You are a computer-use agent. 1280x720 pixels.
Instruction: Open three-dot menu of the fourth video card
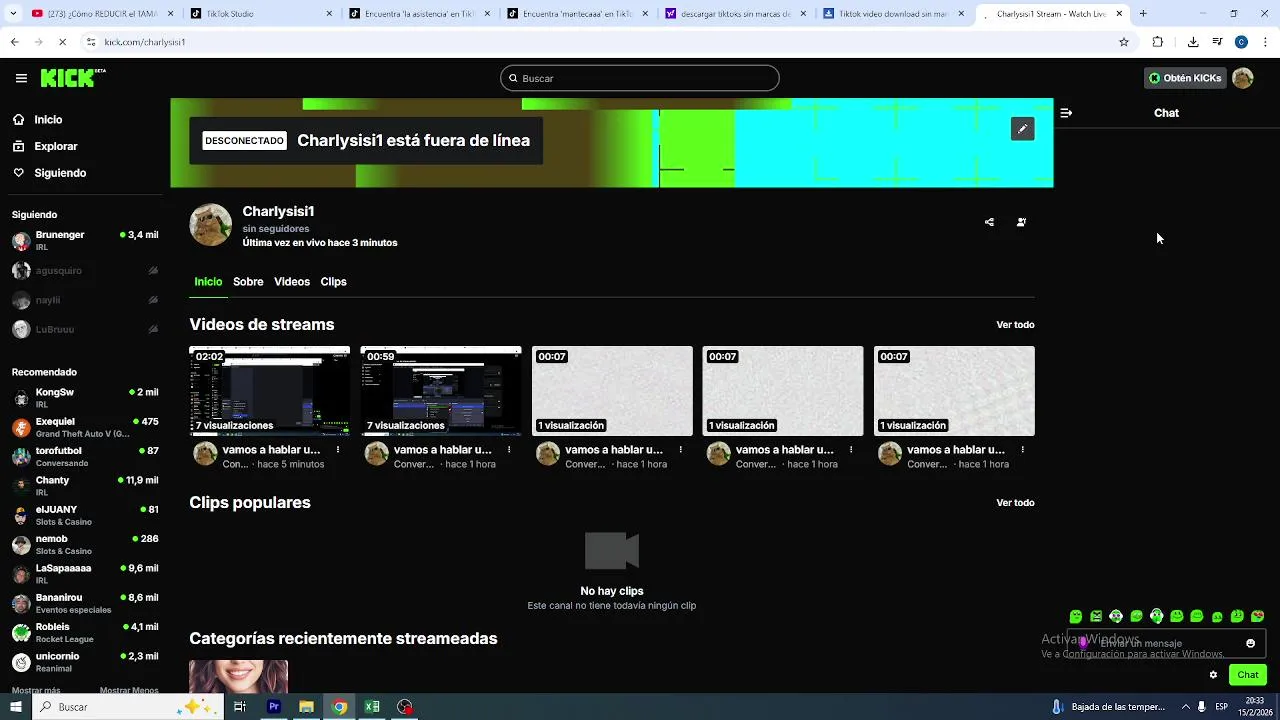851,450
